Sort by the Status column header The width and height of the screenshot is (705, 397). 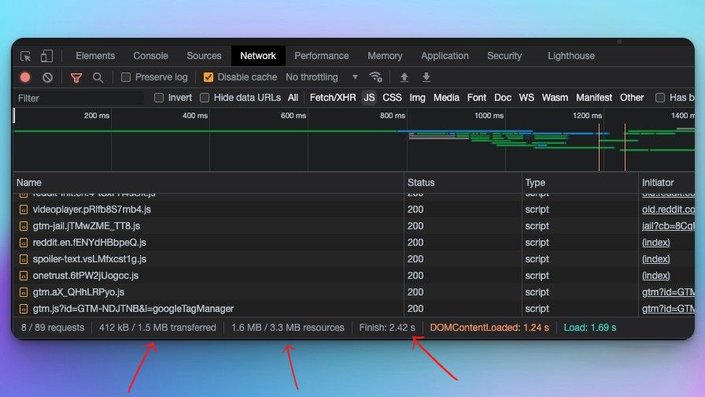(463, 183)
